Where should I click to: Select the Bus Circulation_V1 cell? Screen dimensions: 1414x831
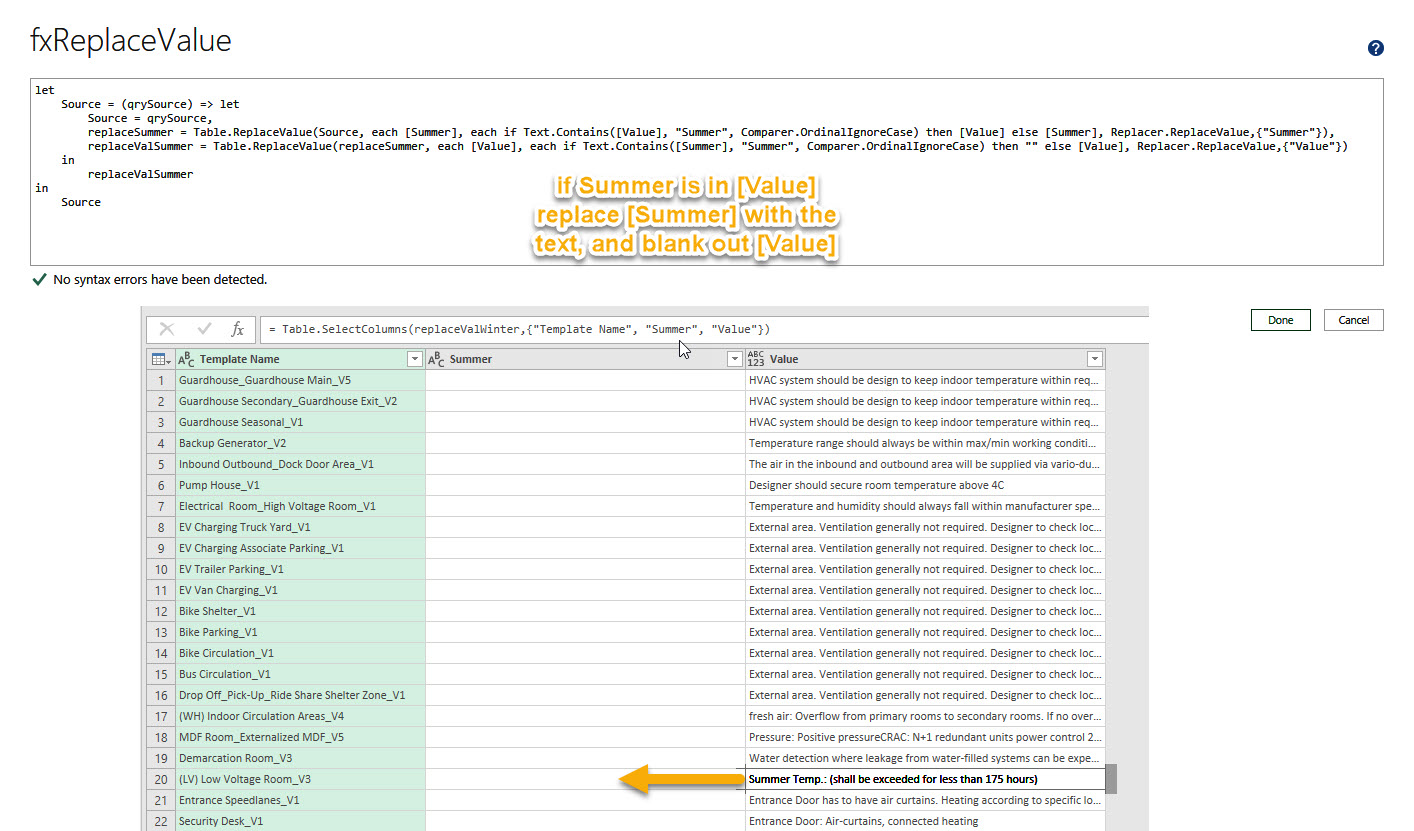(x=300, y=674)
